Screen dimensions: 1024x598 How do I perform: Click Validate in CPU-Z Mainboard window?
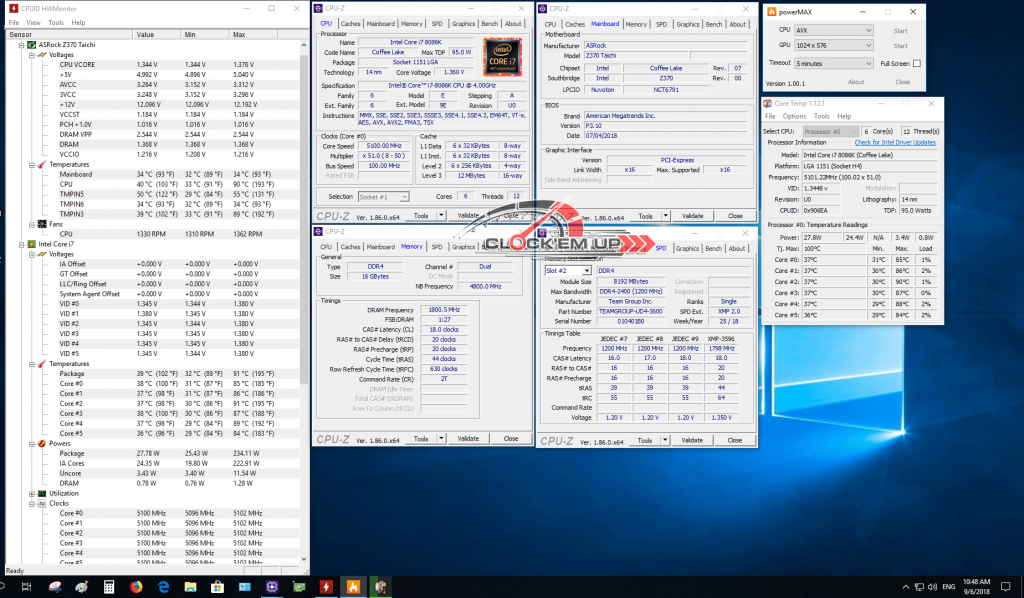pyautogui.click(x=692, y=216)
